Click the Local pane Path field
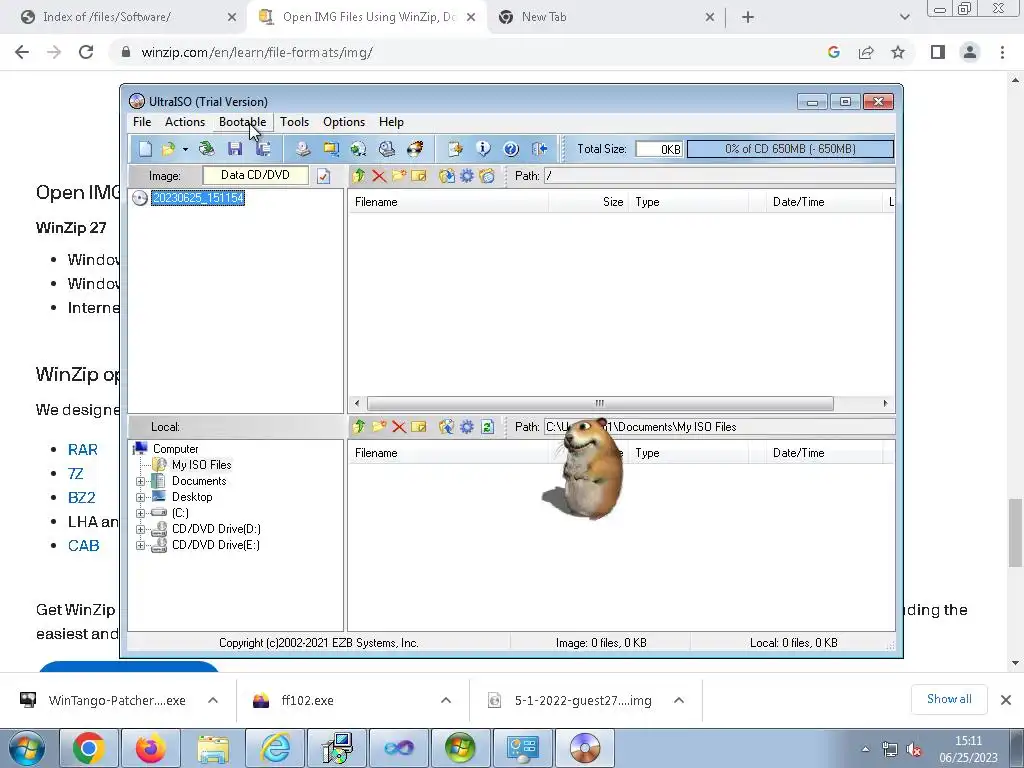This screenshot has width=1024, height=768. click(x=720, y=426)
